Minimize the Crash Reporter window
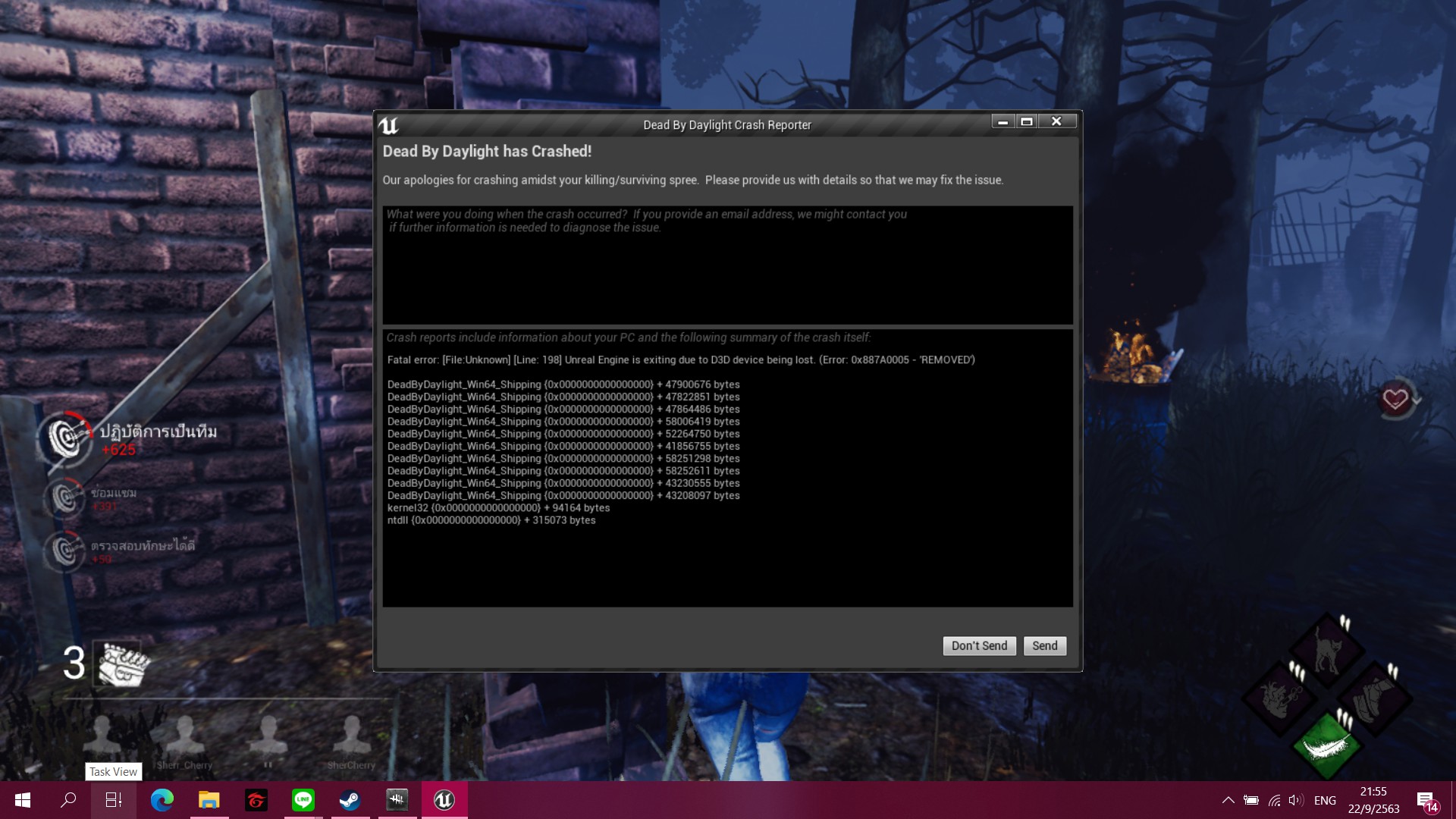This screenshot has height=819, width=1456. pyautogui.click(x=1003, y=121)
